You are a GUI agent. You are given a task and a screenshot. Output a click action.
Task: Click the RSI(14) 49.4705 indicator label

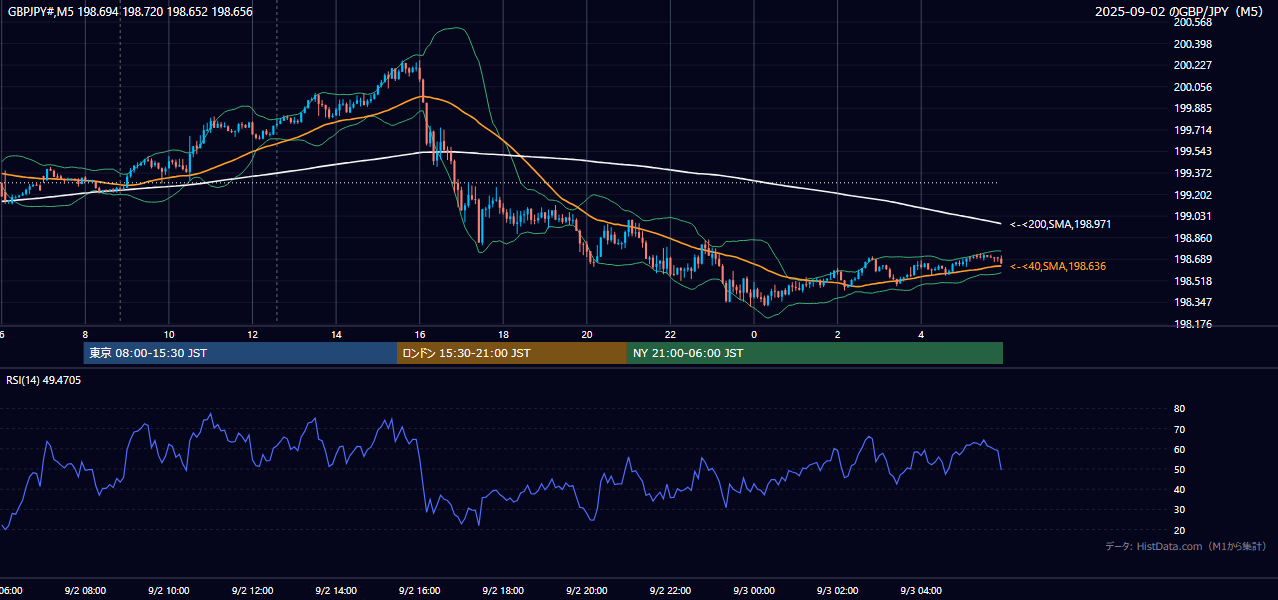[x=44, y=380]
